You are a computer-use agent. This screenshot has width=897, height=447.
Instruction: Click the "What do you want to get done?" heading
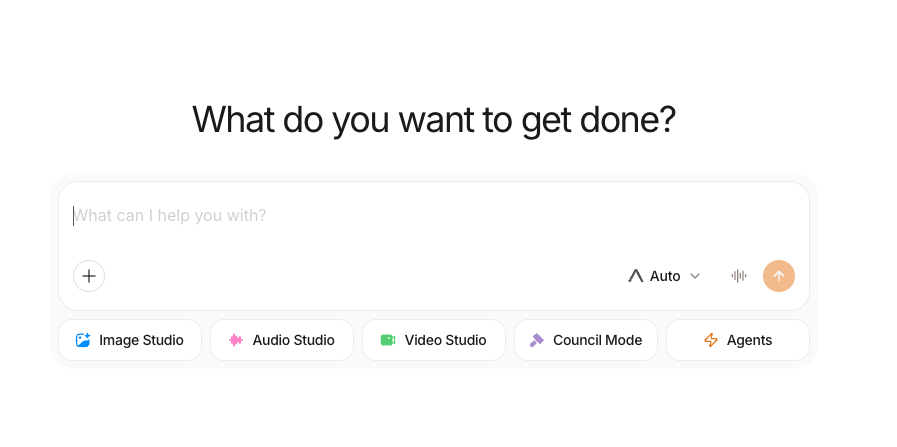click(434, 120)
